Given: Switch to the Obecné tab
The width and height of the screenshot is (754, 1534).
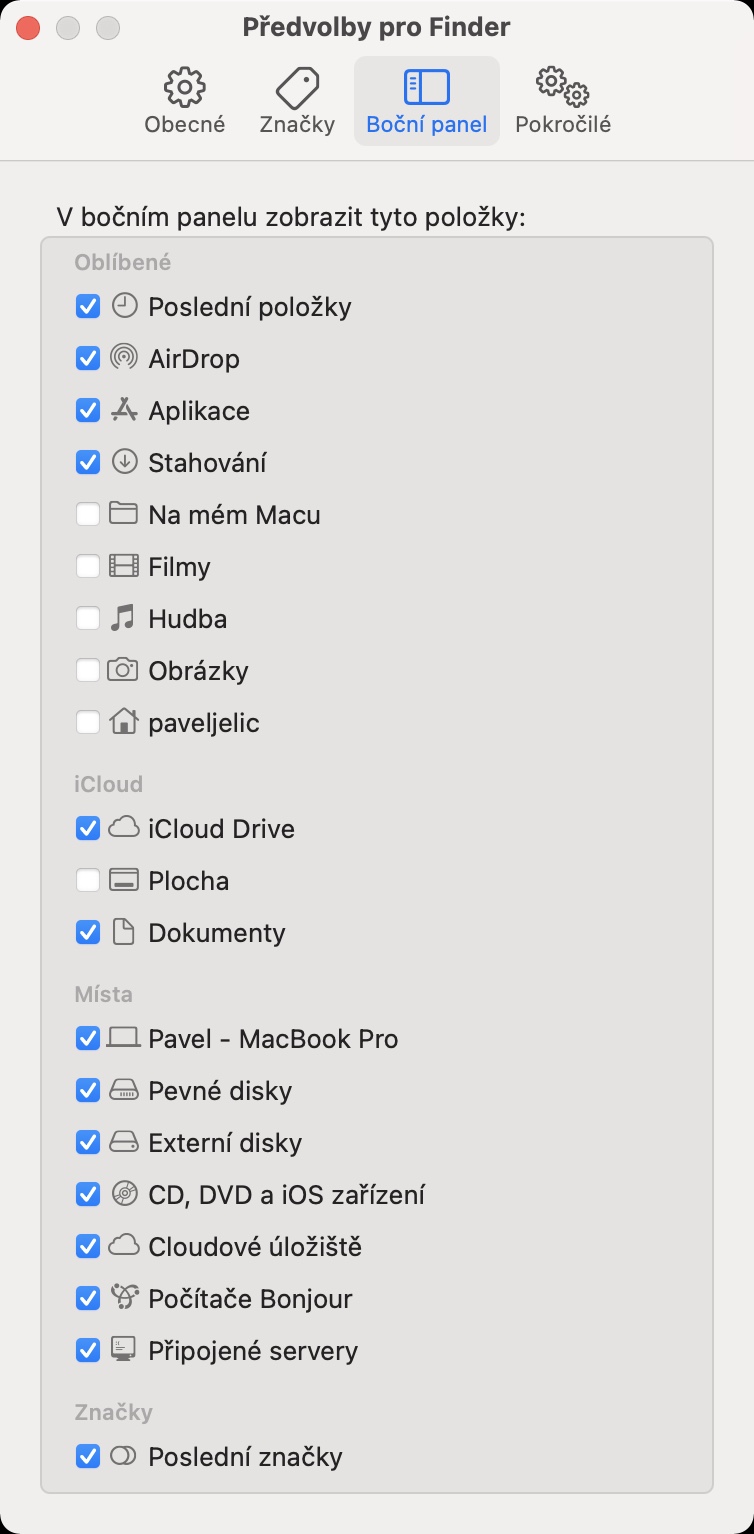Looking at the screenshot, I should click(x=185, y=101).
